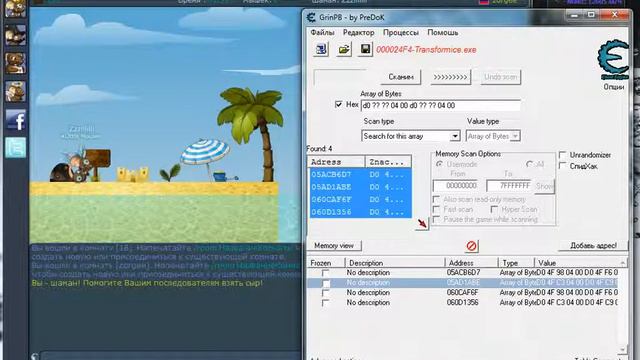Click the Description column header
The width and height of the screenshot is (640, 360).
point(395,263)
